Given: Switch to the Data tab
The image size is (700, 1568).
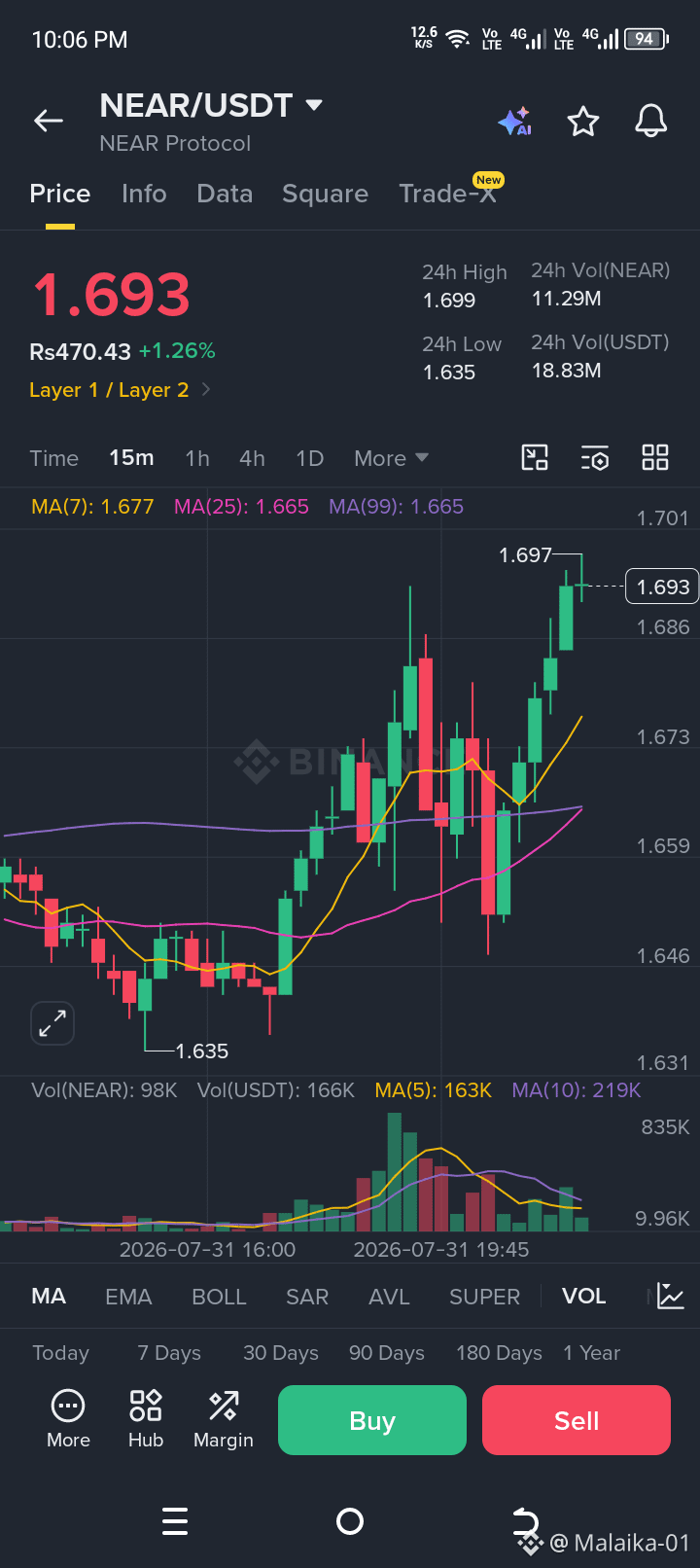Looking at the screenshot, I should (225, 194).
